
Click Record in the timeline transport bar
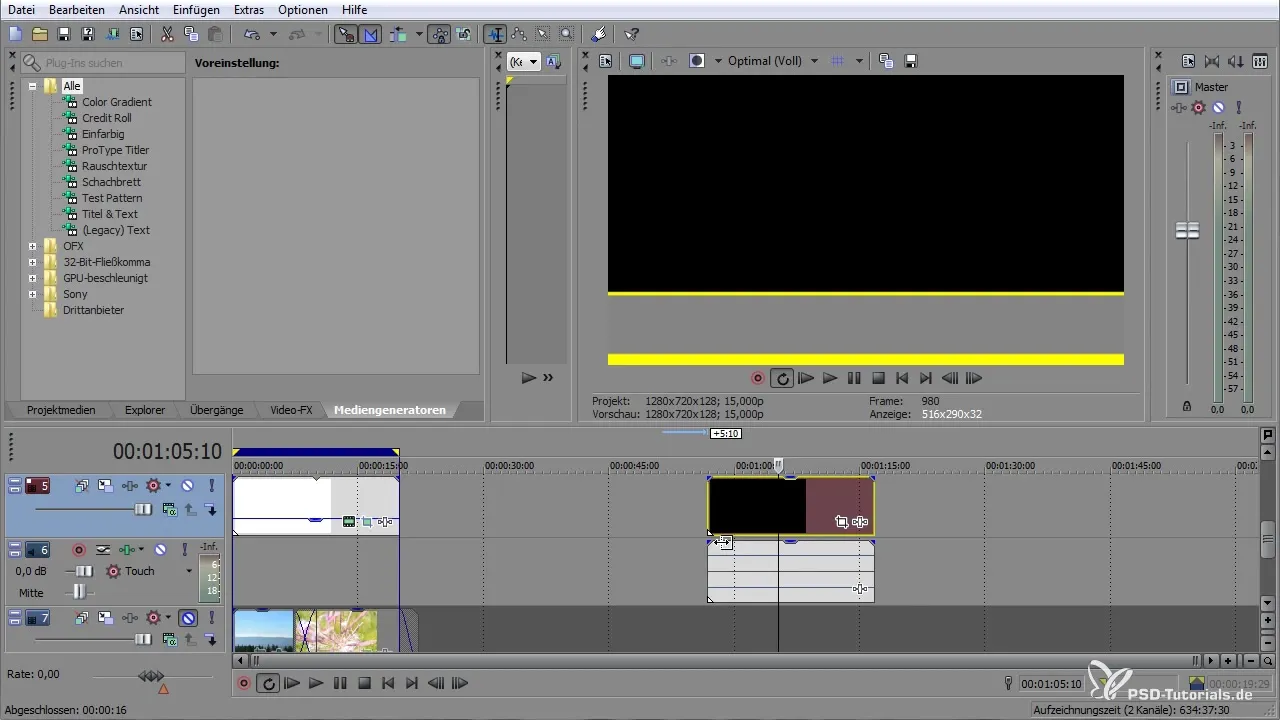244,684
